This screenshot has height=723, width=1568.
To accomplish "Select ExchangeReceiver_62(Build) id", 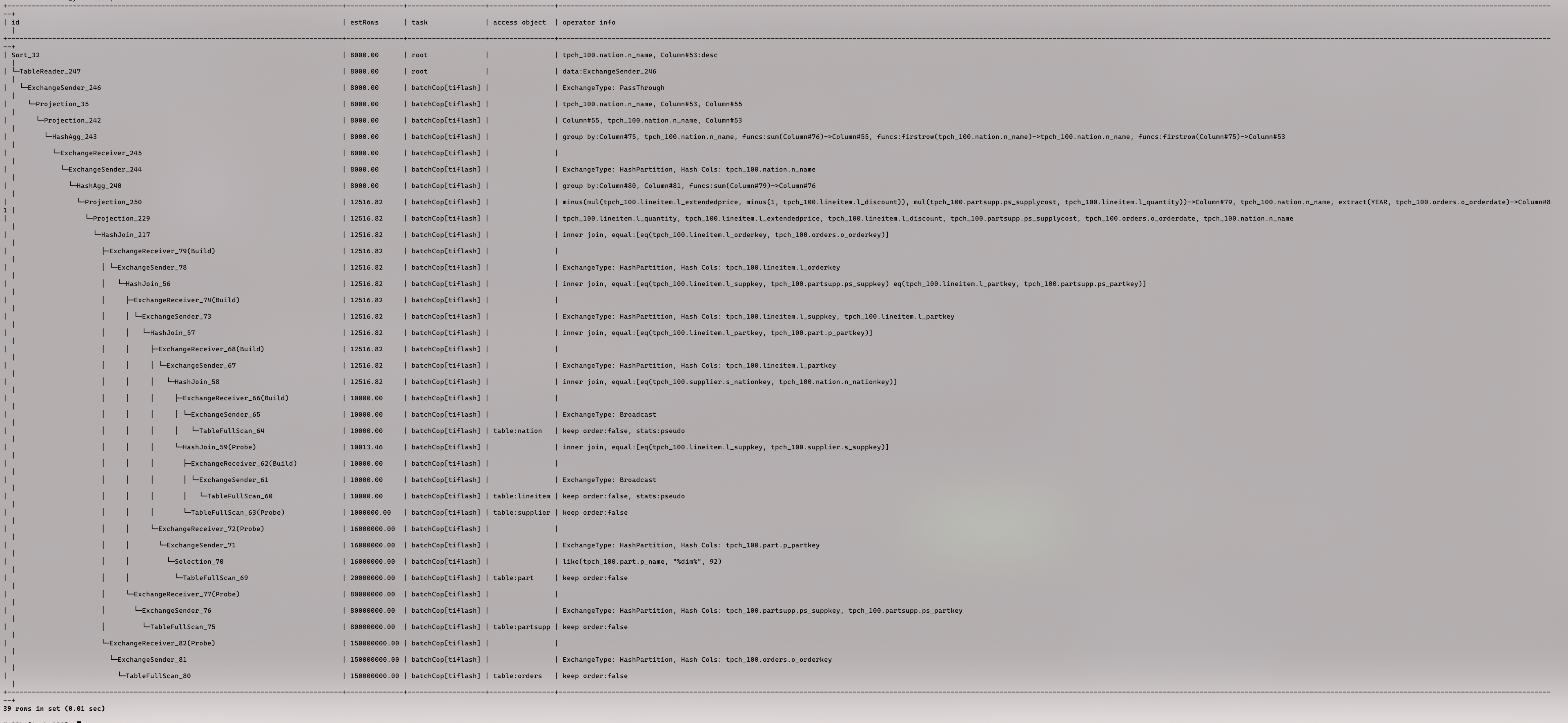I will click(244, 464).
